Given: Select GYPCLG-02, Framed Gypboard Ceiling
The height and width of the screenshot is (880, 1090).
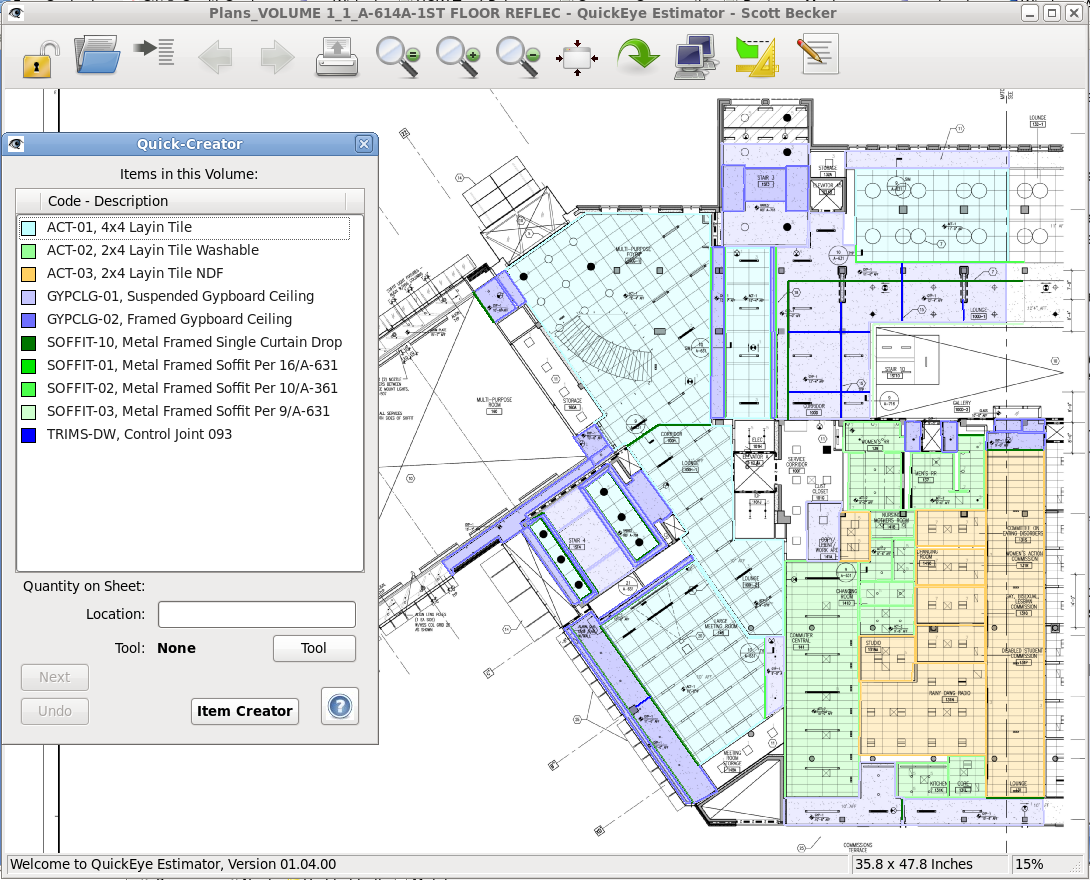Looking at the screenshot, I should (184, 319).
